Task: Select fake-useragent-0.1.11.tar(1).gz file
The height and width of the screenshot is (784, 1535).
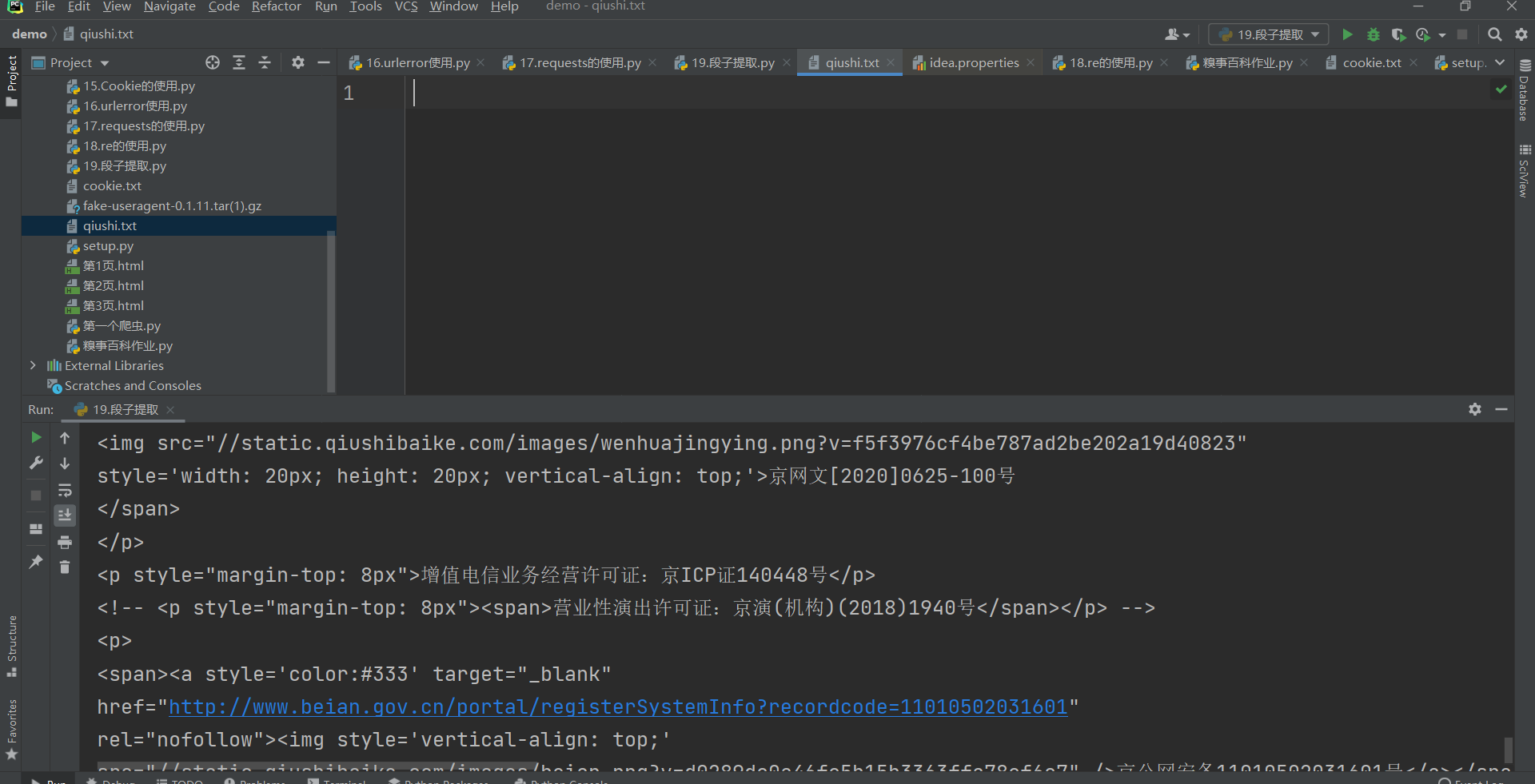Action: (172, 205)
